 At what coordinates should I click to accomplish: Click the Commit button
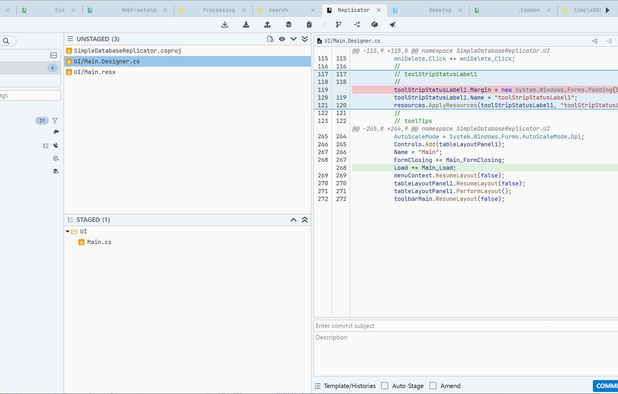[x=605, y=386]
